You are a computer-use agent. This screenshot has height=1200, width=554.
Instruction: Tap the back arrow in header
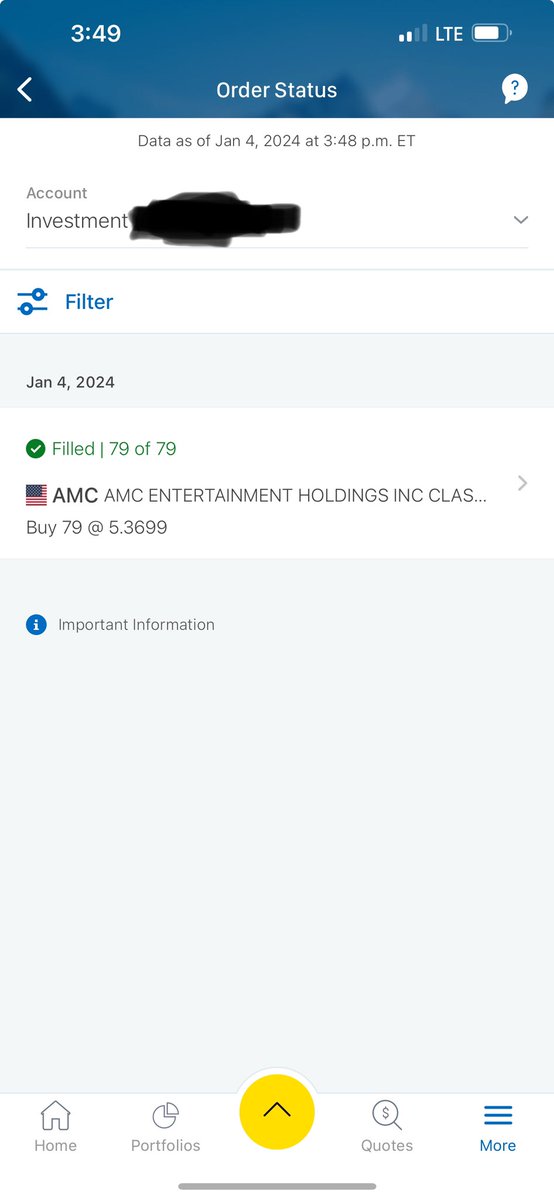pos(25,90)
